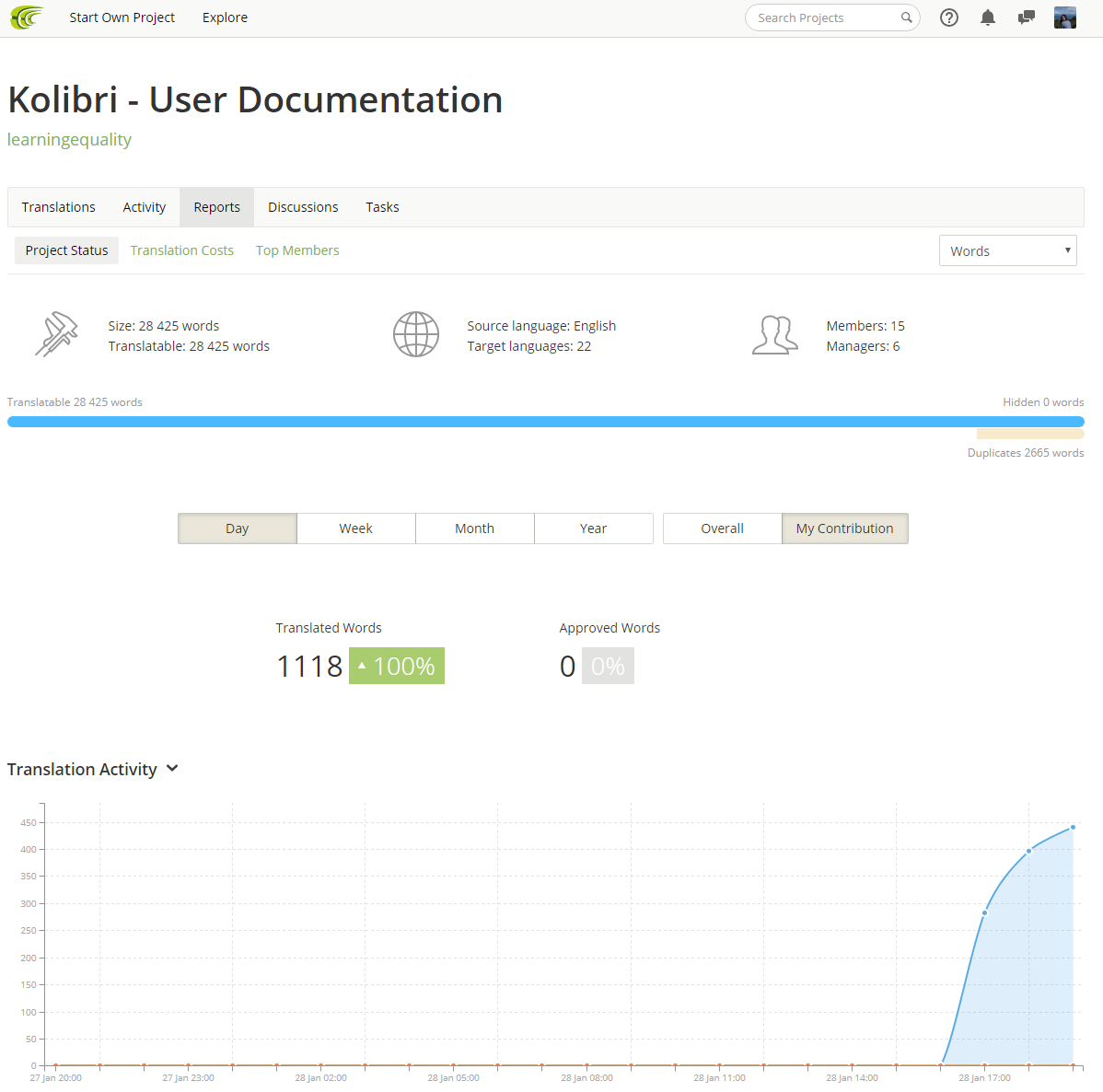Toggle the Overall statistics view
The width and height of the screenshot is (1103, 1092).
(x=722, y=529)
